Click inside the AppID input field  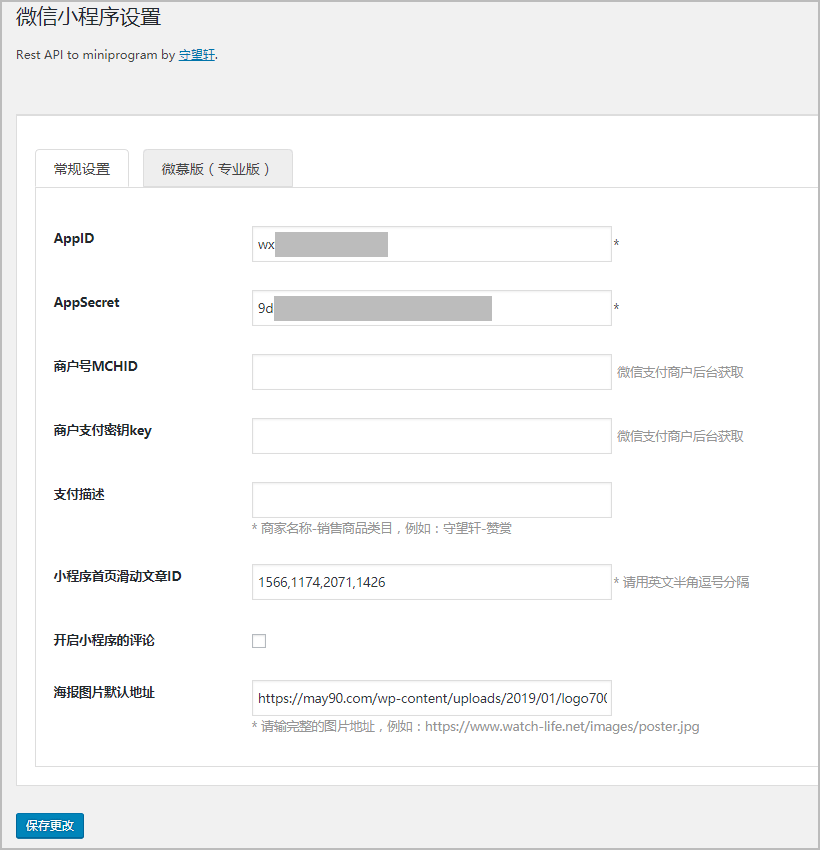(x=430, y=244)
